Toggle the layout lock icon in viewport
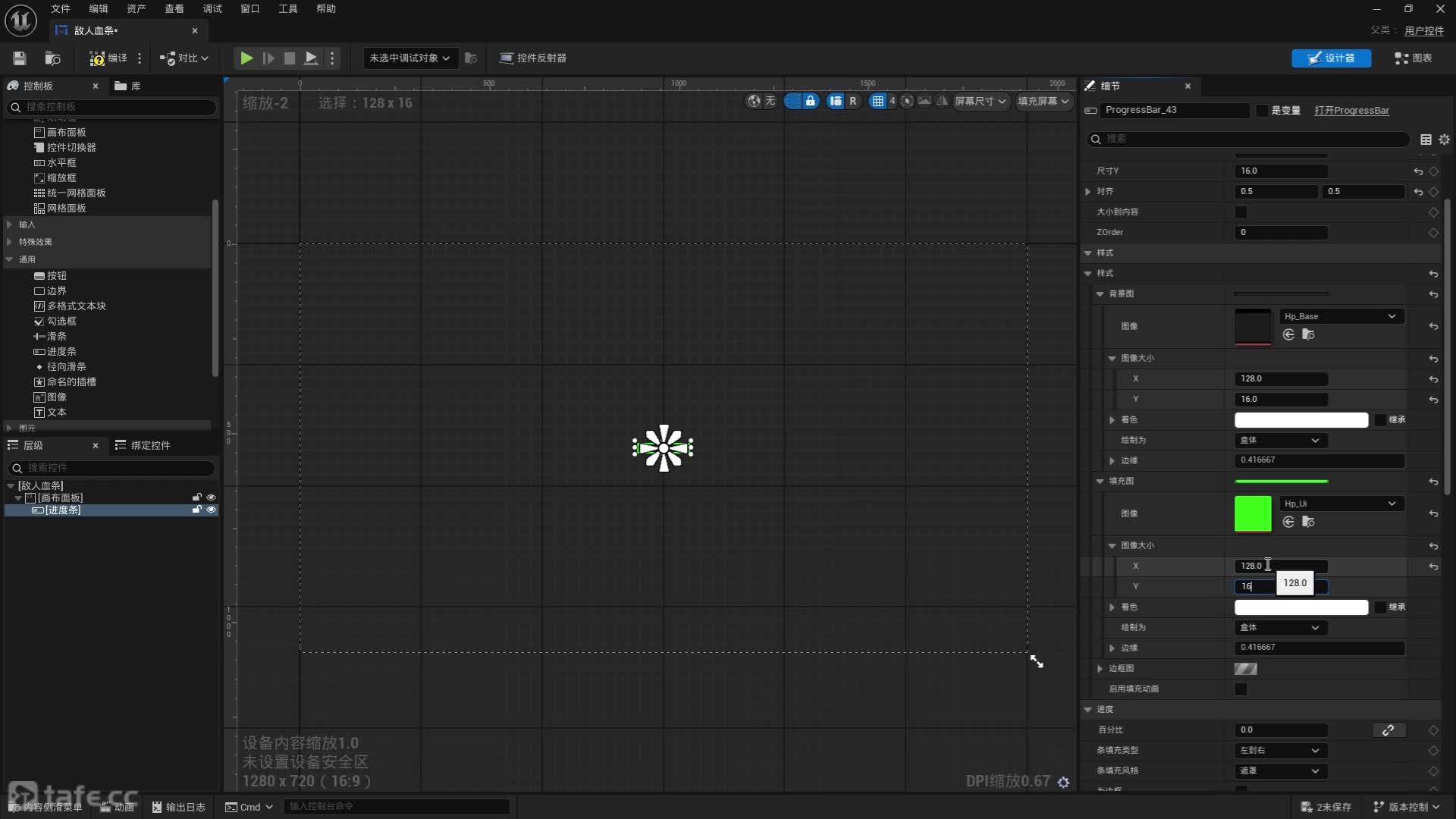This screenshot has height=819, width=1456. point(811,101)
